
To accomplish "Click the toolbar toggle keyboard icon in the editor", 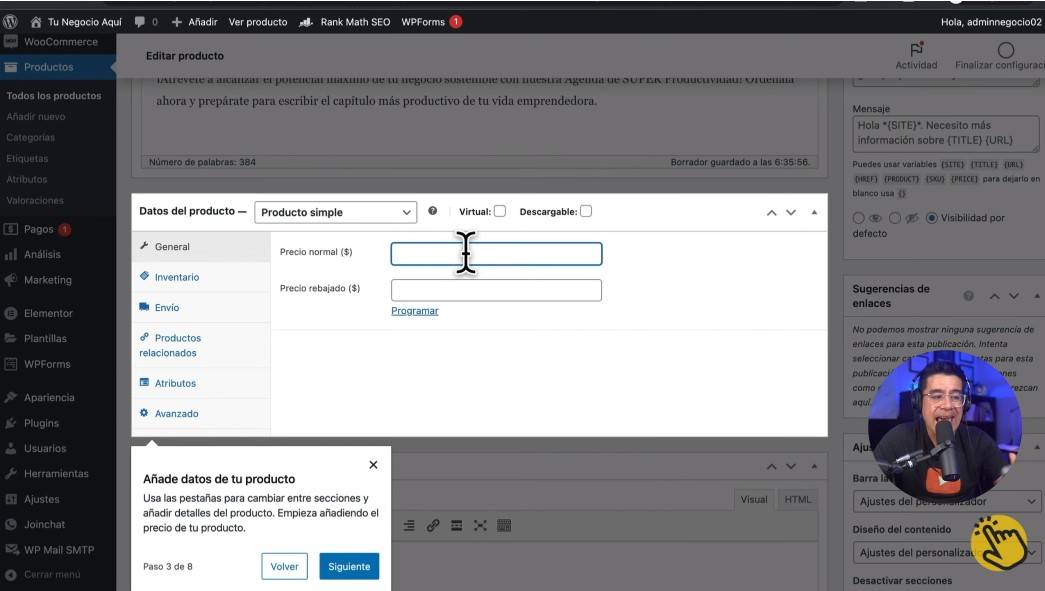I will pyautogui.click(x=504, y=526).
